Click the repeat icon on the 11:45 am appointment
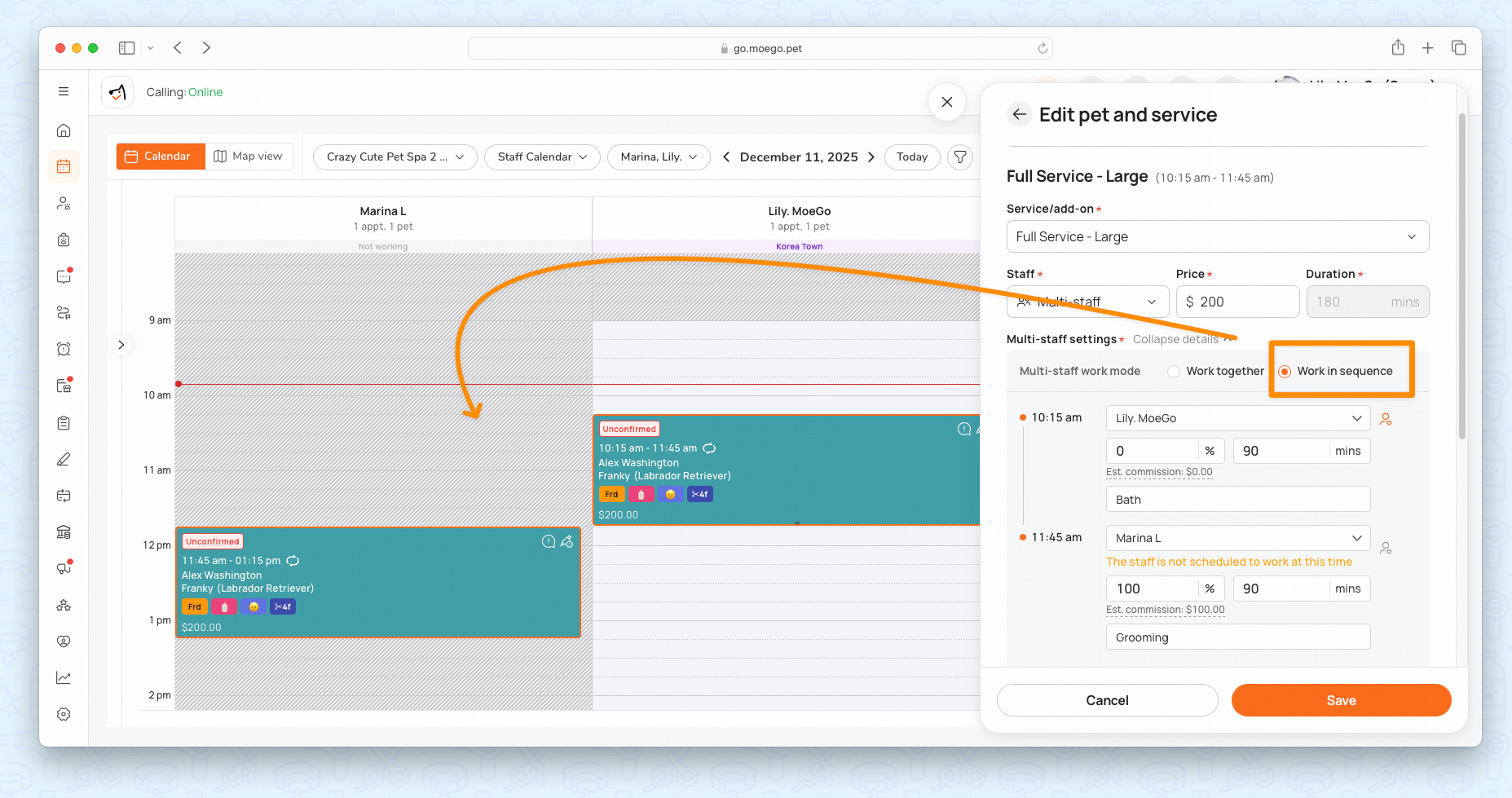The height and width of the screenshot is (798, 1512). [293, 561]
